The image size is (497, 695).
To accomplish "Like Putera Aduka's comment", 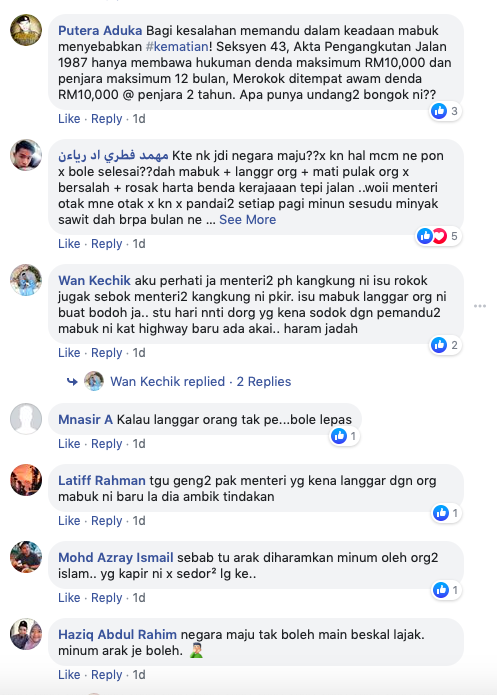I will coord(69,119).
